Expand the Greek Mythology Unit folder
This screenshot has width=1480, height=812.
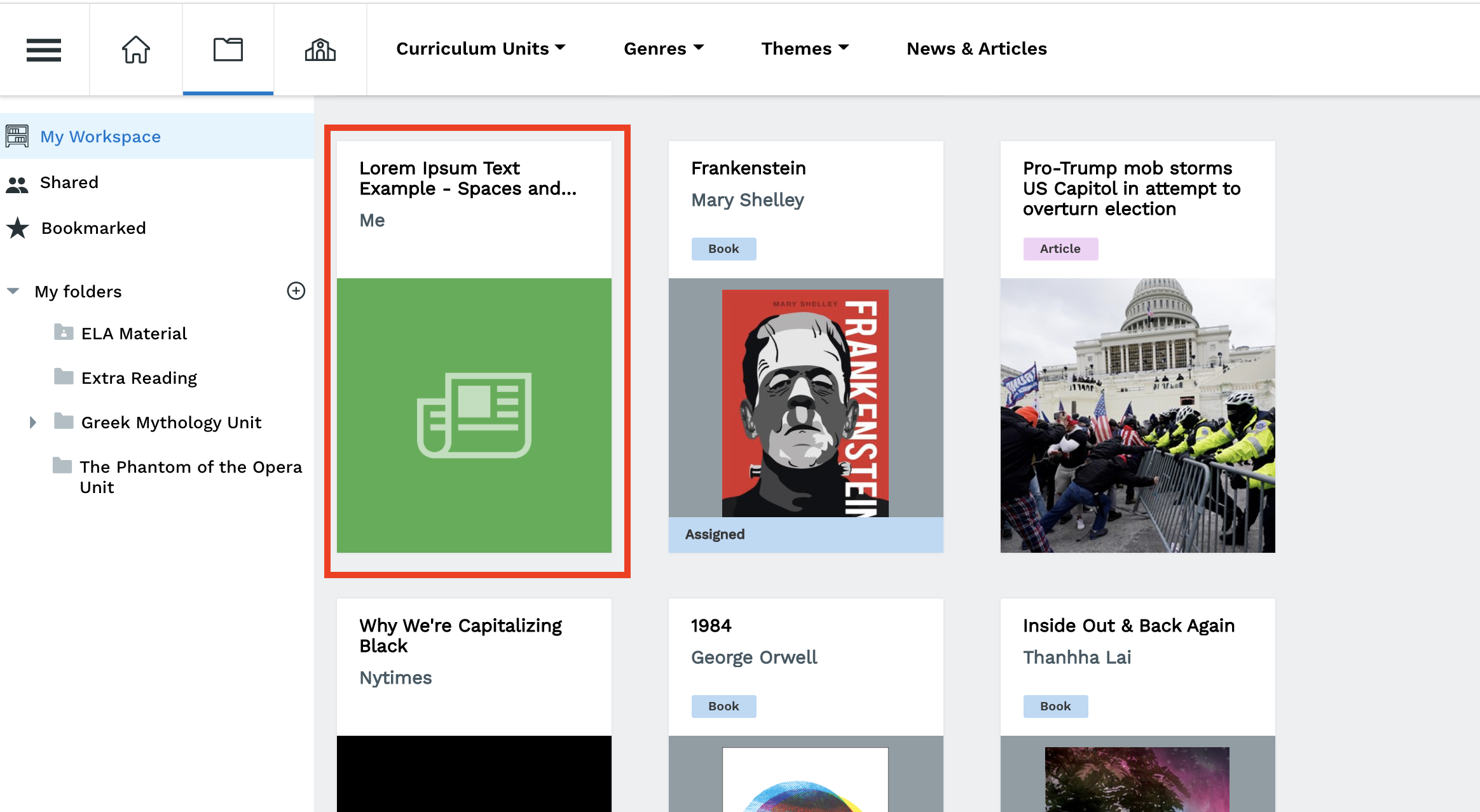pos(33,423)
